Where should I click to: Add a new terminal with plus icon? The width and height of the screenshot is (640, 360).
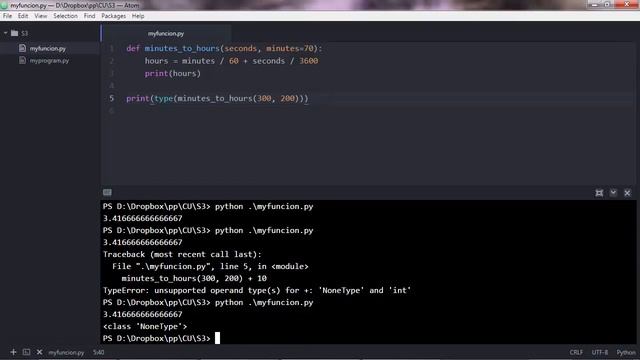pyautogui.click(x=13, y=352)
